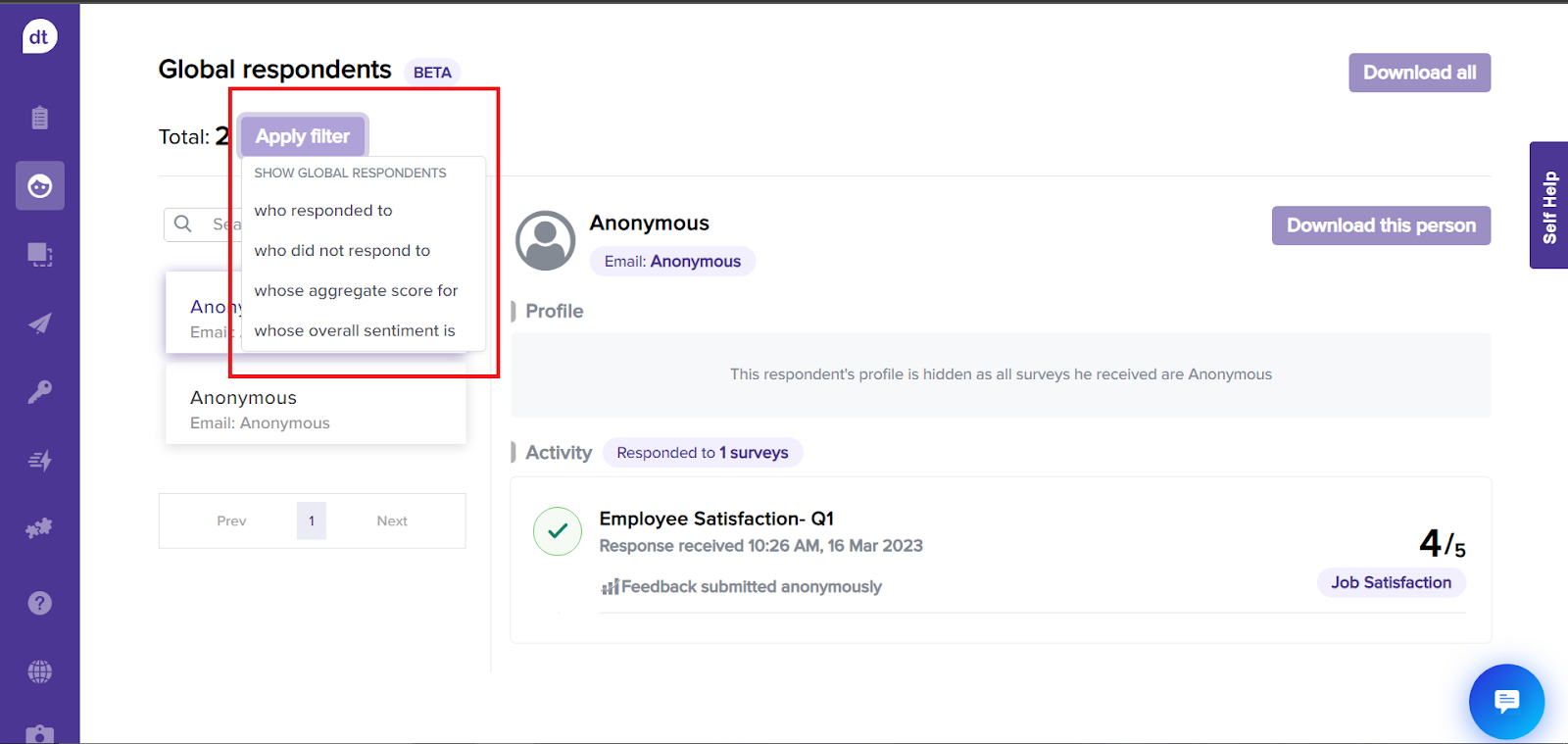Pick 'whose aggregate score for' filter

[356, 291]
